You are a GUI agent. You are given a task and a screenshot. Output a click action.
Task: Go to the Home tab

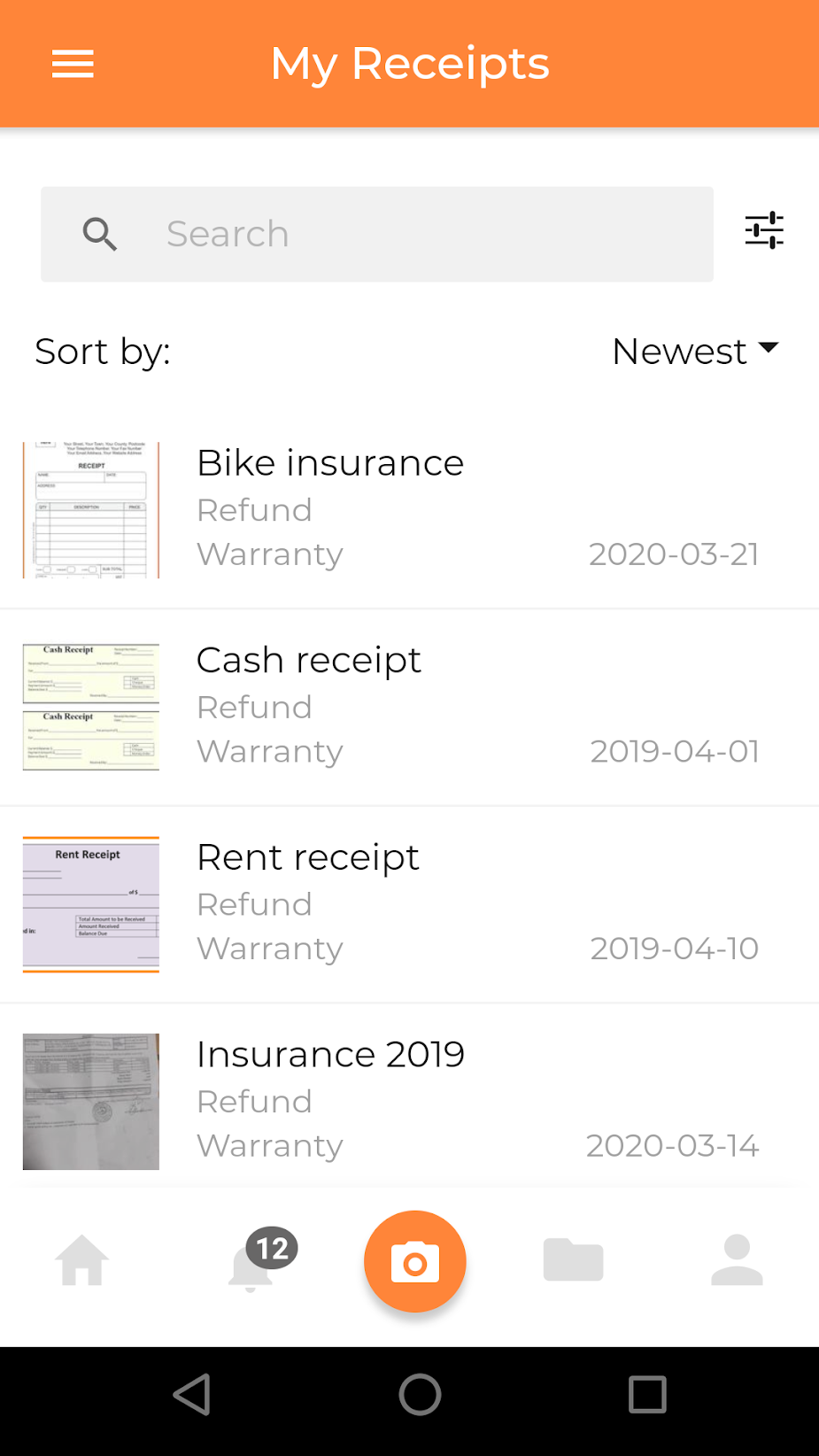82,1260
